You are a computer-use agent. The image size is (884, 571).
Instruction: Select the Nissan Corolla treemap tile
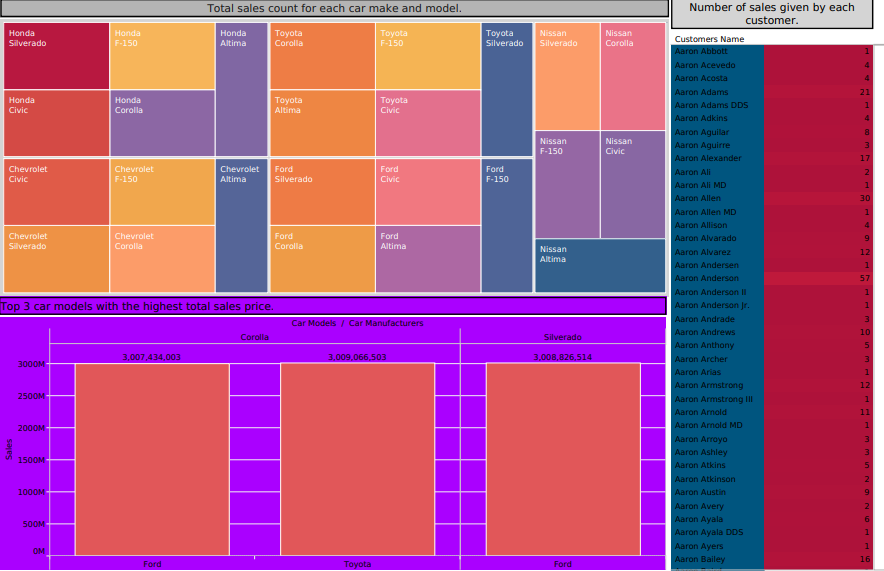633,76
